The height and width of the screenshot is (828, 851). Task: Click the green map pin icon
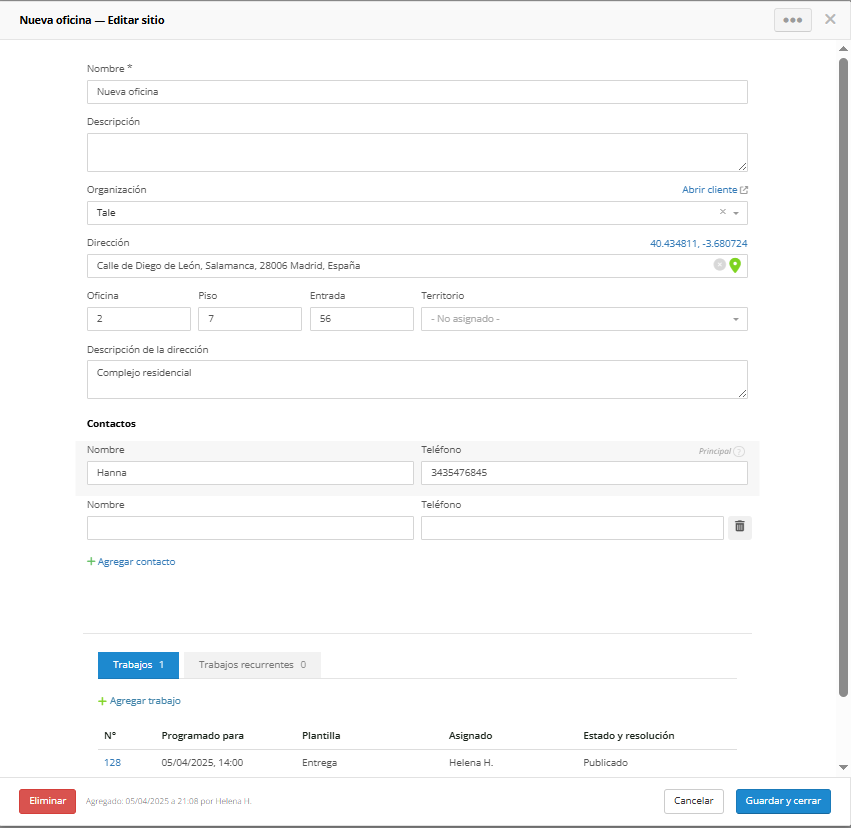(735, 265)
